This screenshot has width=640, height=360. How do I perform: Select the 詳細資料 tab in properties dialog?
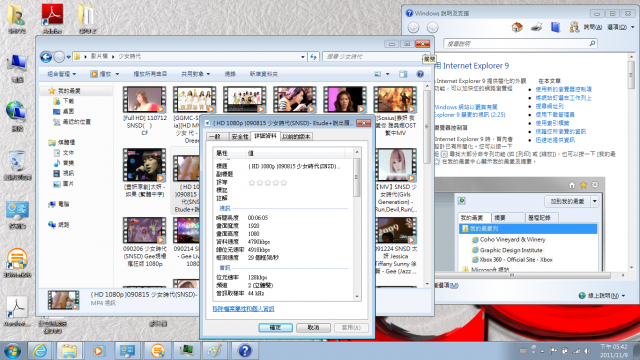[x=265, y=136]
